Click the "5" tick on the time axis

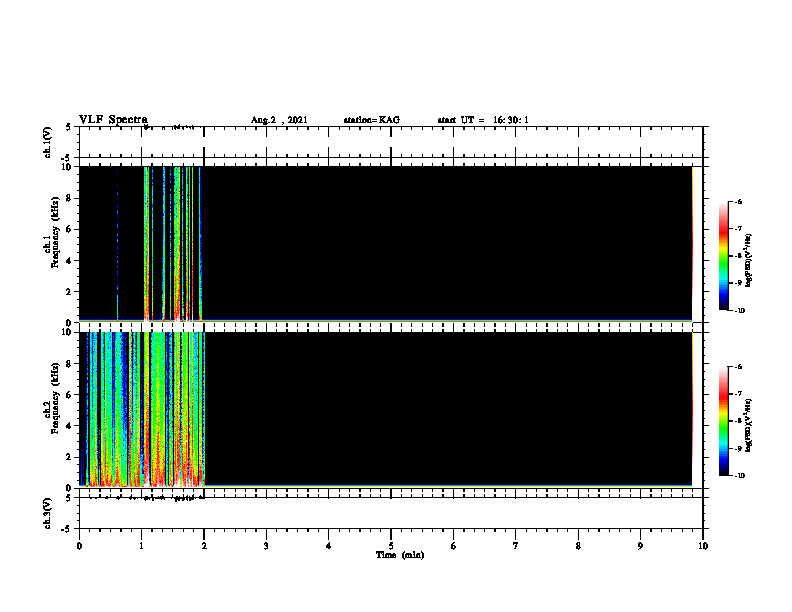(391, 546)
